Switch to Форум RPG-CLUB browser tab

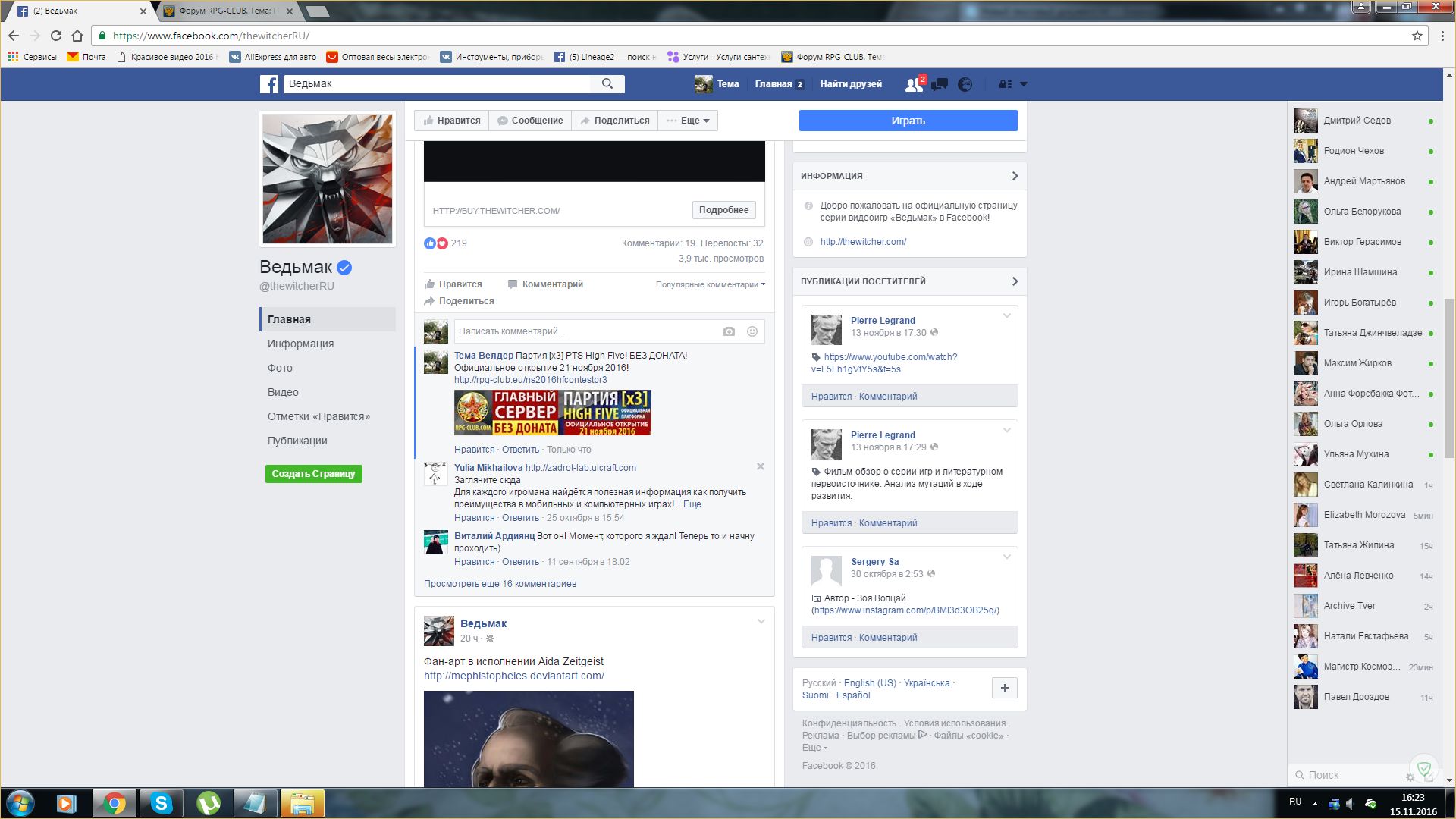tap(227, 11)
